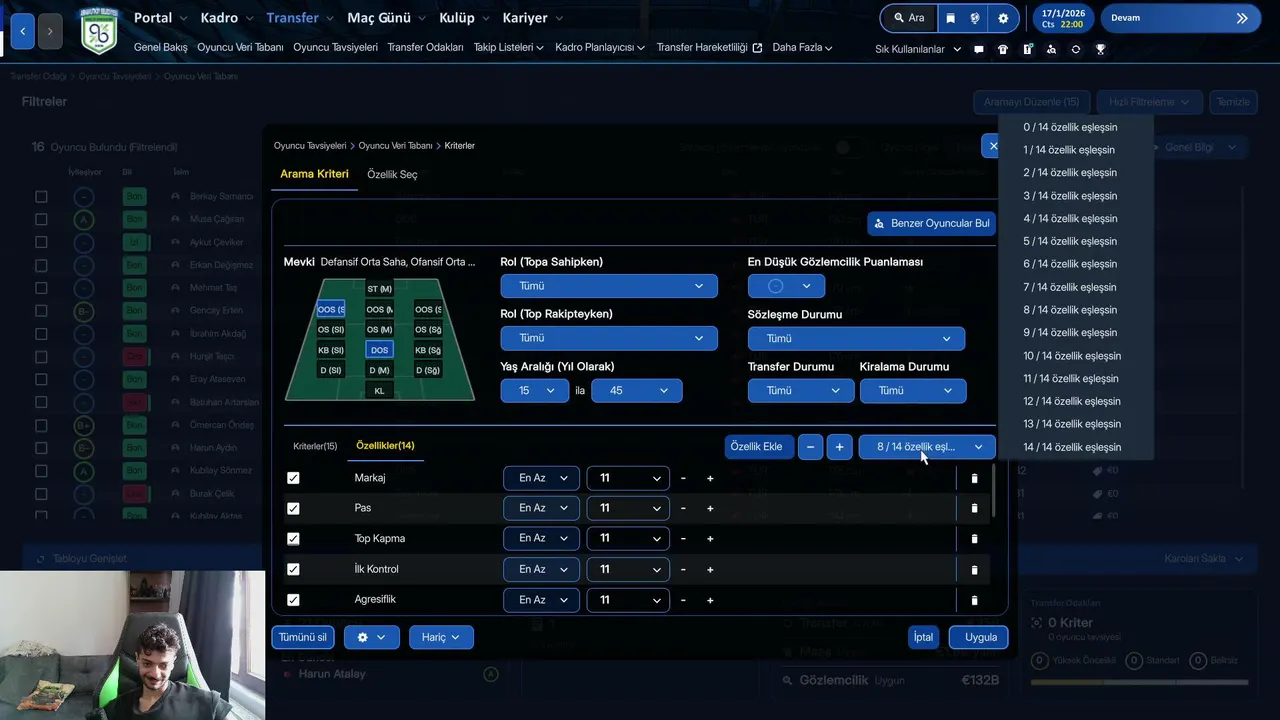Decrease the Top Kapma value with minus
Image resolution: width=1280 pixels, height=720 pixels.
click(x=683, y=539)
